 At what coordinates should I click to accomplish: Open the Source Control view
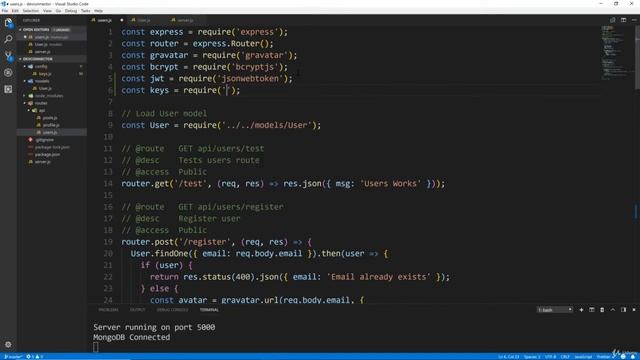[8, 56]
